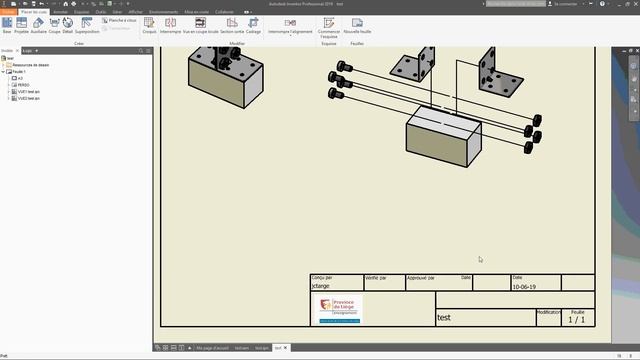Open the Placer les vues tab
640x360 pixels.
click(34, 12)
